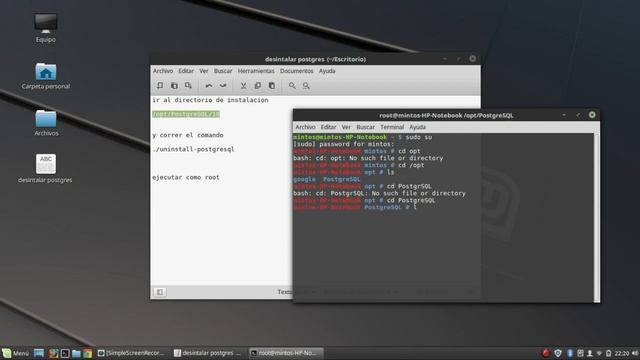Click the search magnifier icon in editor toolbar
The image size is (640, 360).
292,85
